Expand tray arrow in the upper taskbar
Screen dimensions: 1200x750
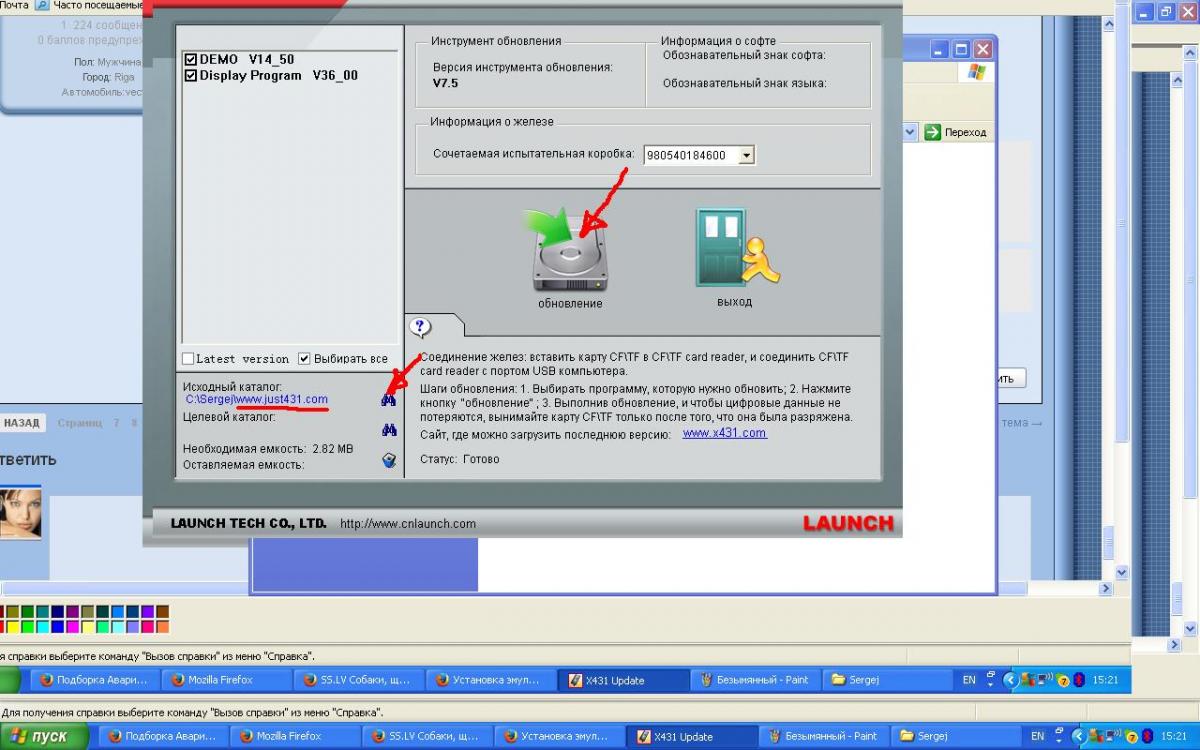pos(1010,680)
